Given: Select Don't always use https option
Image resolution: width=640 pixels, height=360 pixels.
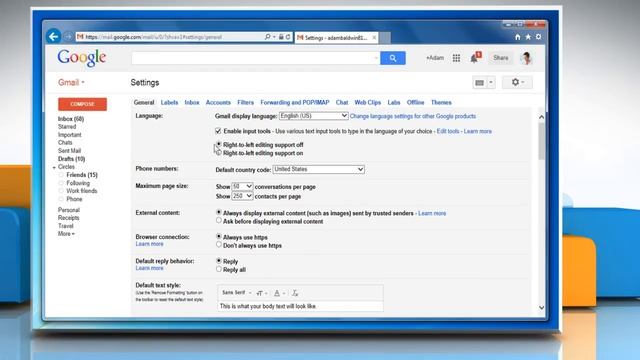Looking at the screenshot, I should tap(219, 244).
